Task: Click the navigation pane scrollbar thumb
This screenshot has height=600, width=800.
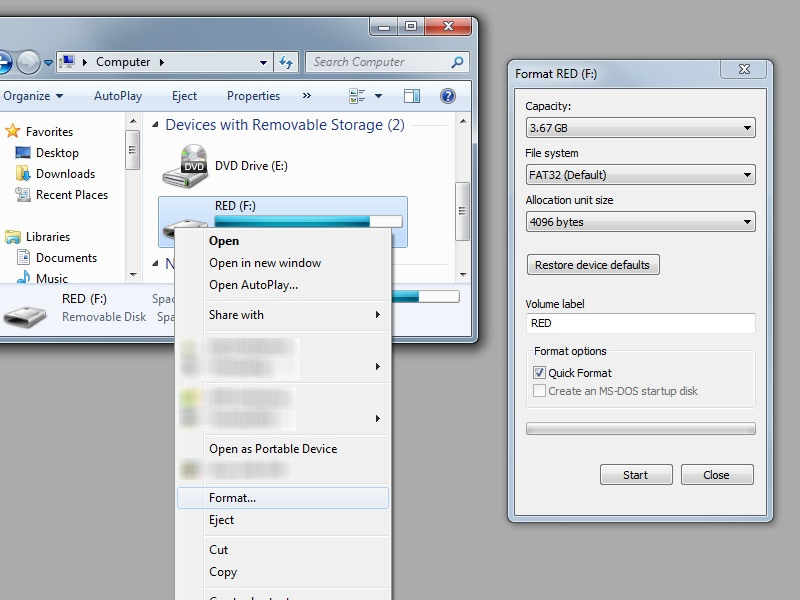Action: [x=133, y=150]
